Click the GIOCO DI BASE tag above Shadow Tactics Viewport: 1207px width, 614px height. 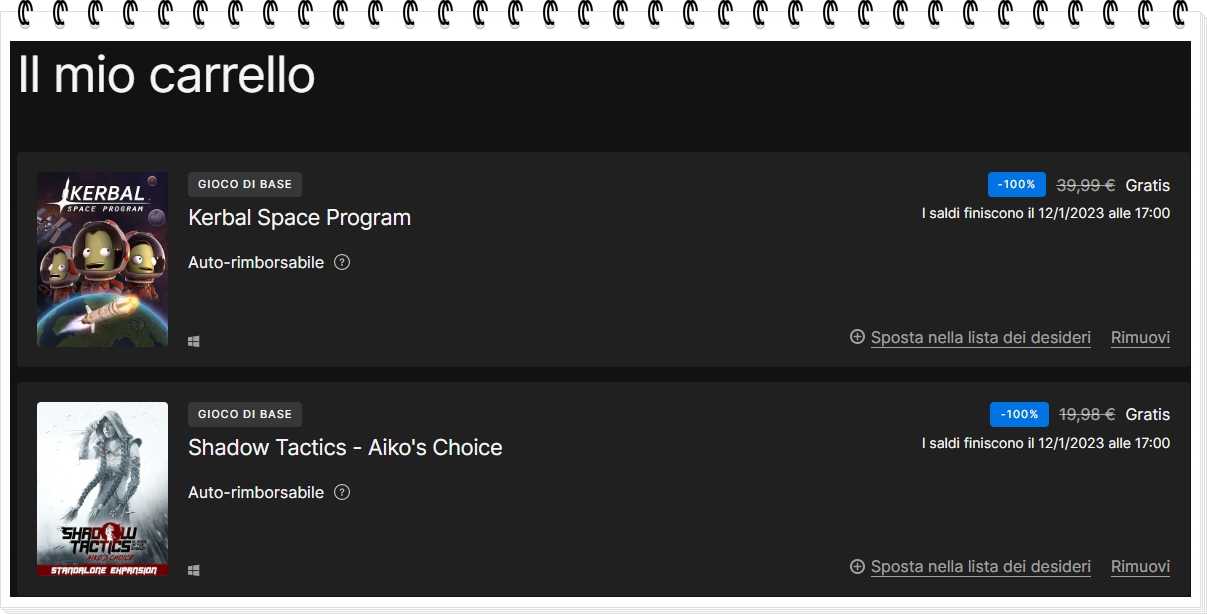pos(245,414)
